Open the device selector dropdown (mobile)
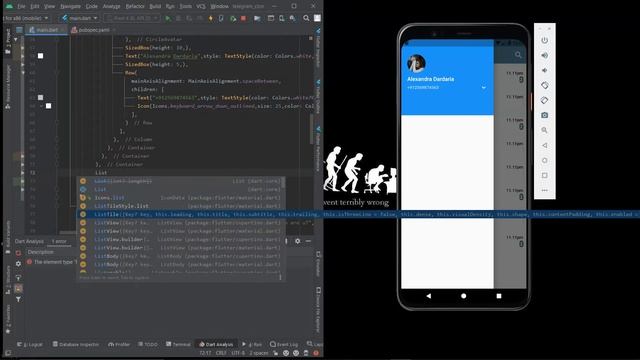Viewport: 640px width, 360px height. [25, 18]
